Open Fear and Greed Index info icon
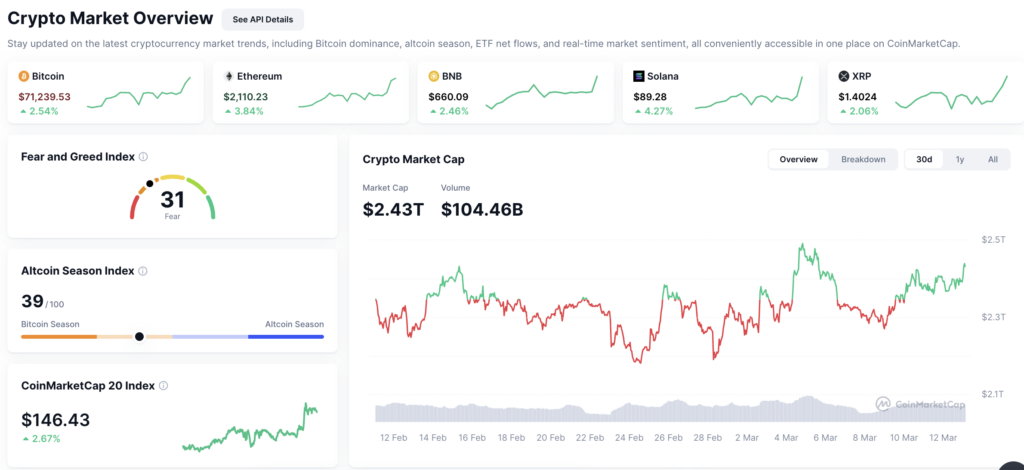The width and height of the screenshot is (1024, 470). (x=144, y=157)
